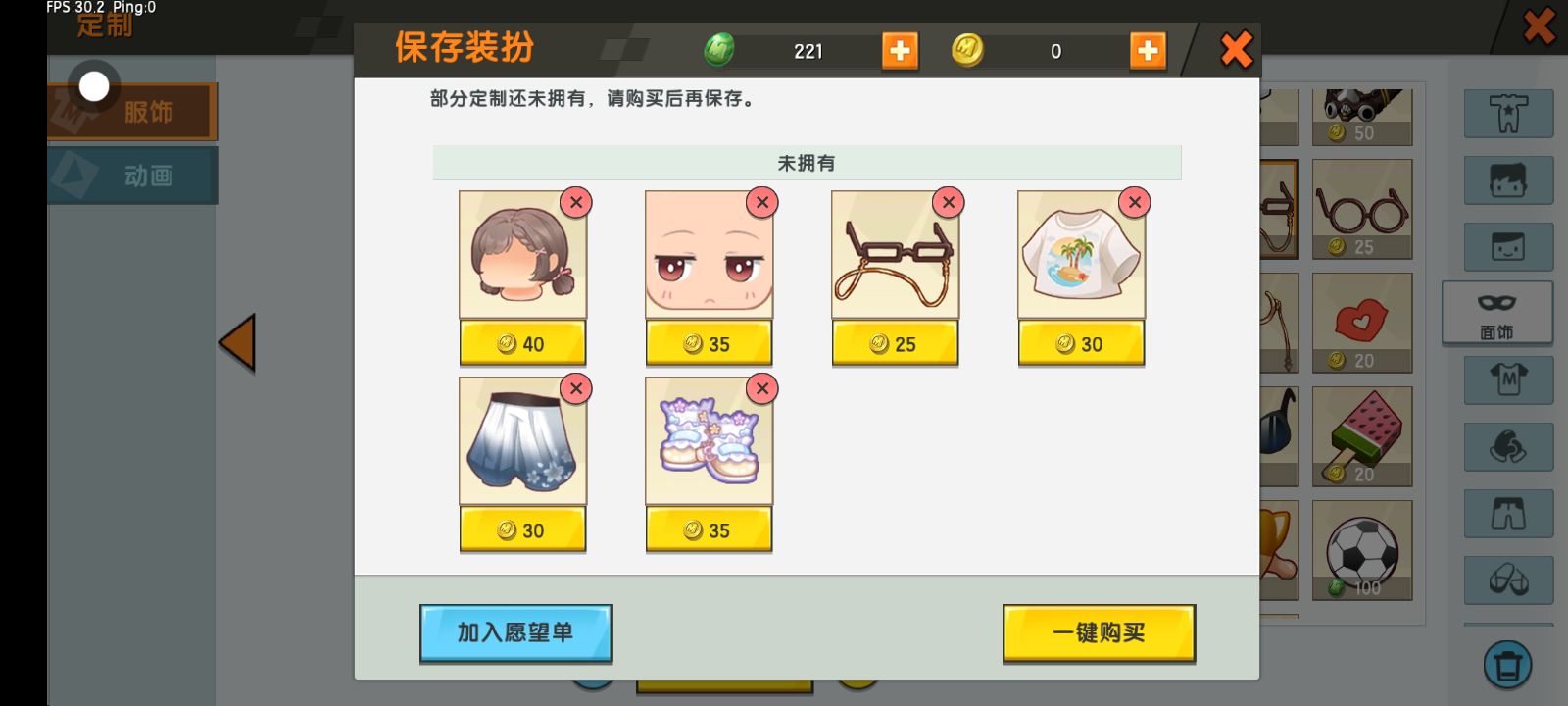Select the watermelon popsicle item
This screenshot has height=706, width=1568.
tap(1362, 436)
